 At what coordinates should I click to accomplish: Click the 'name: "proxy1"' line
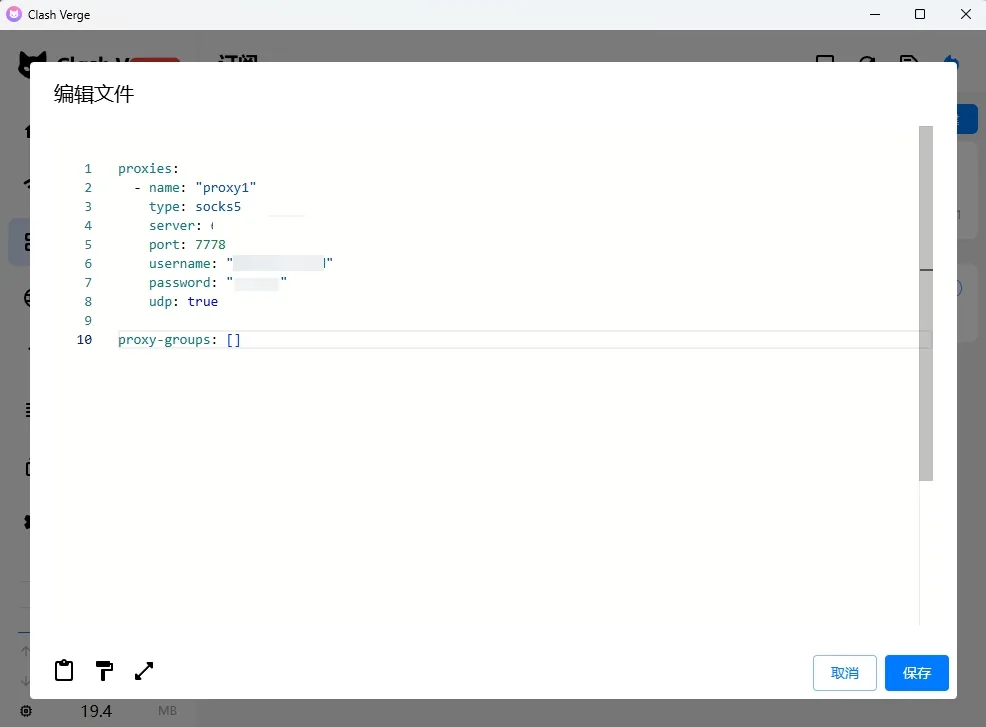[195, 187]
